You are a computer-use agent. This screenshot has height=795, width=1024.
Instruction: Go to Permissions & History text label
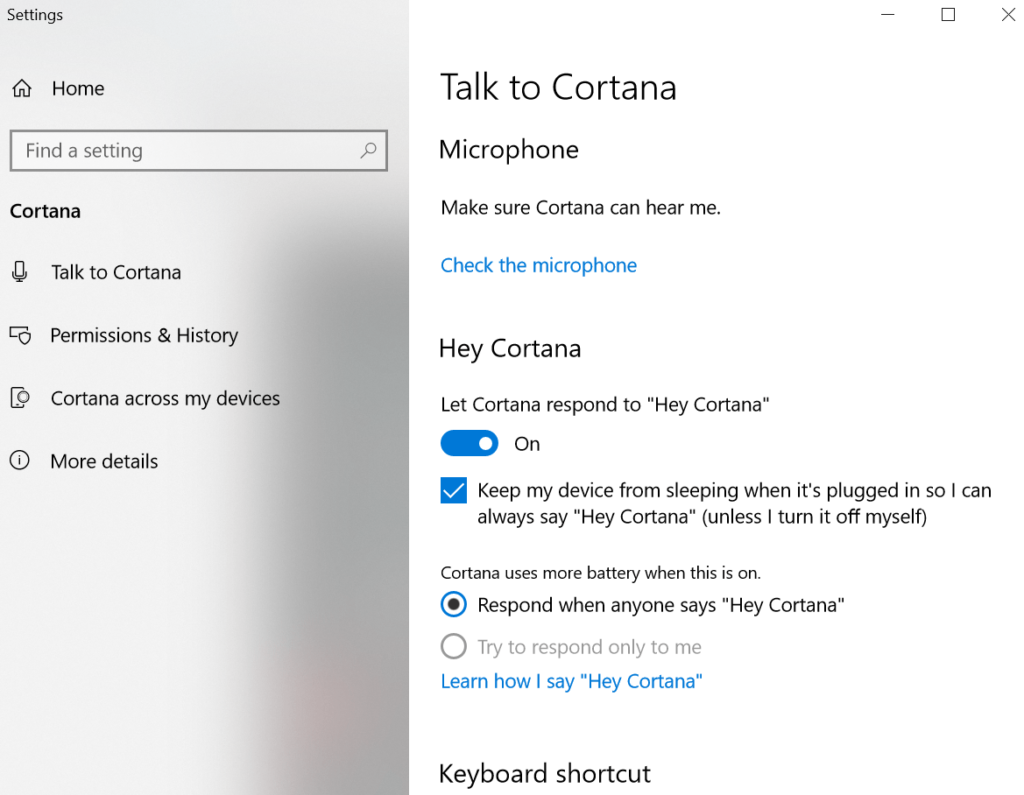coord(144,335)
